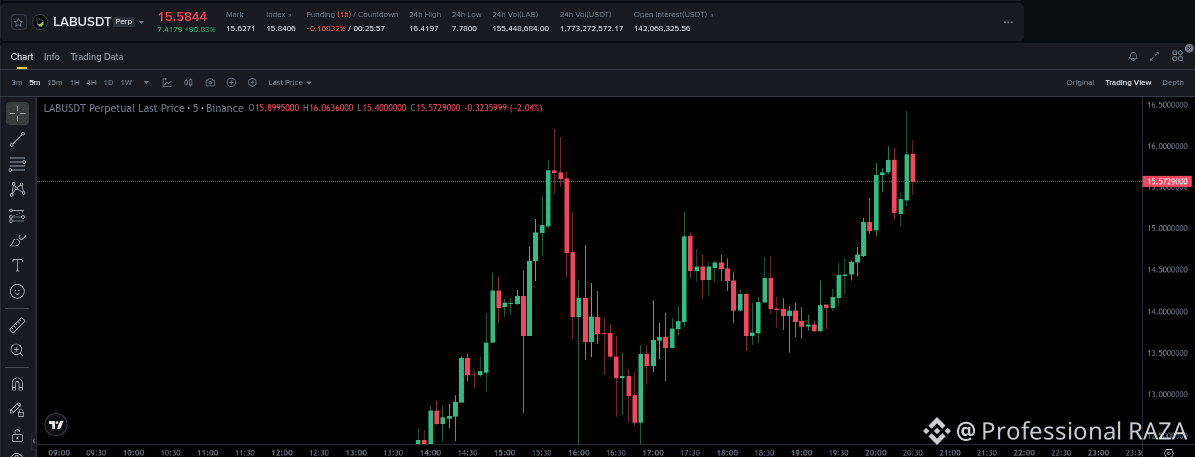
Task: Collapse the drawing toolbar with side arrow
Action: (x=34, y=440)
